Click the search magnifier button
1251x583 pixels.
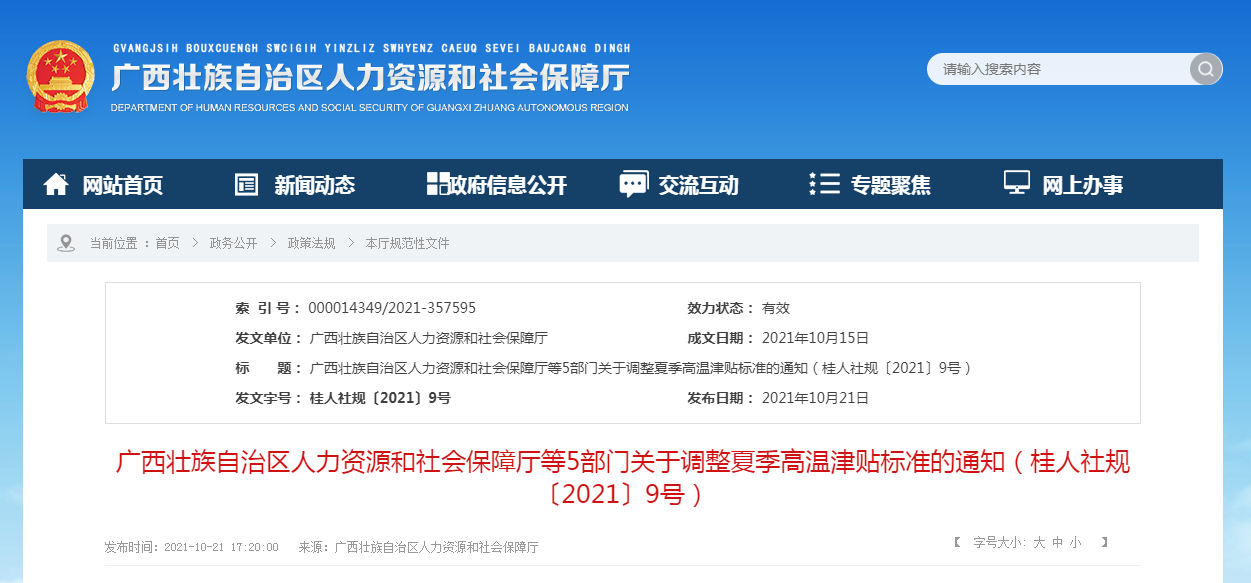(1206, 69)
